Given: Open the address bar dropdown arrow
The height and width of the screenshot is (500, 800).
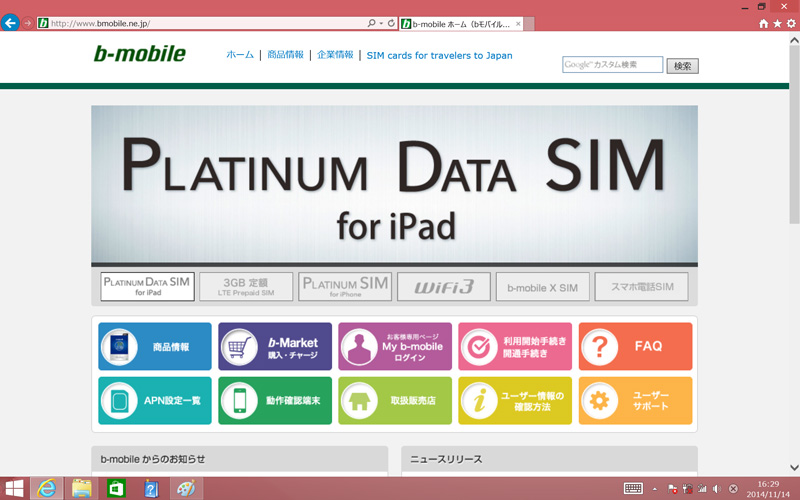Looking at the screenshot, I should coord(381,23).
